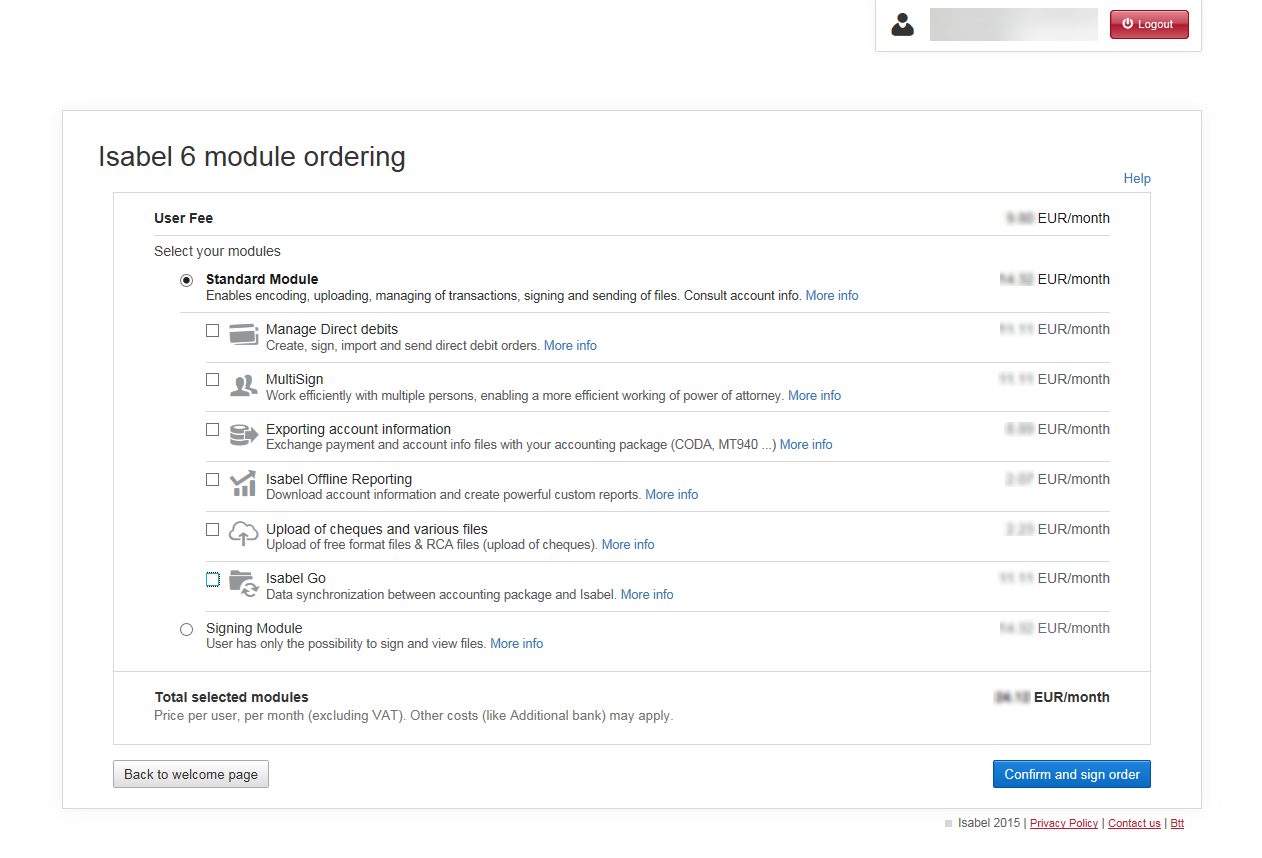Enable the Isabel Offline Reporting checkbox
1262x858 pixels.
click(x=212, y=480)
